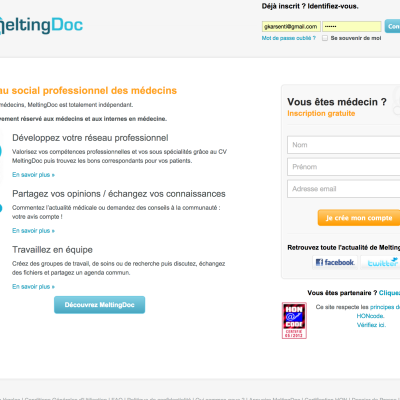Tick the 'Se souvenir de moi' checkbox
The width and height of the screenshot is (400, 400).
click(x=325, y=38)
